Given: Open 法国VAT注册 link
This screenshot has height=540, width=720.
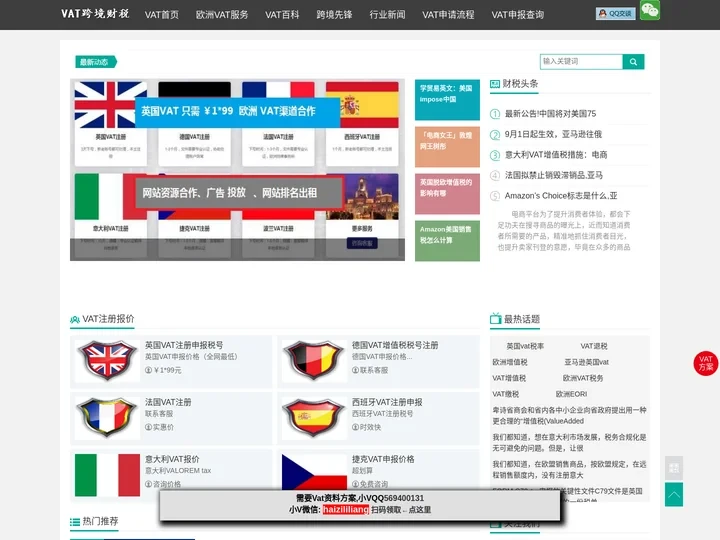Looking at the screenshot, I should click(x=168, y=402).
